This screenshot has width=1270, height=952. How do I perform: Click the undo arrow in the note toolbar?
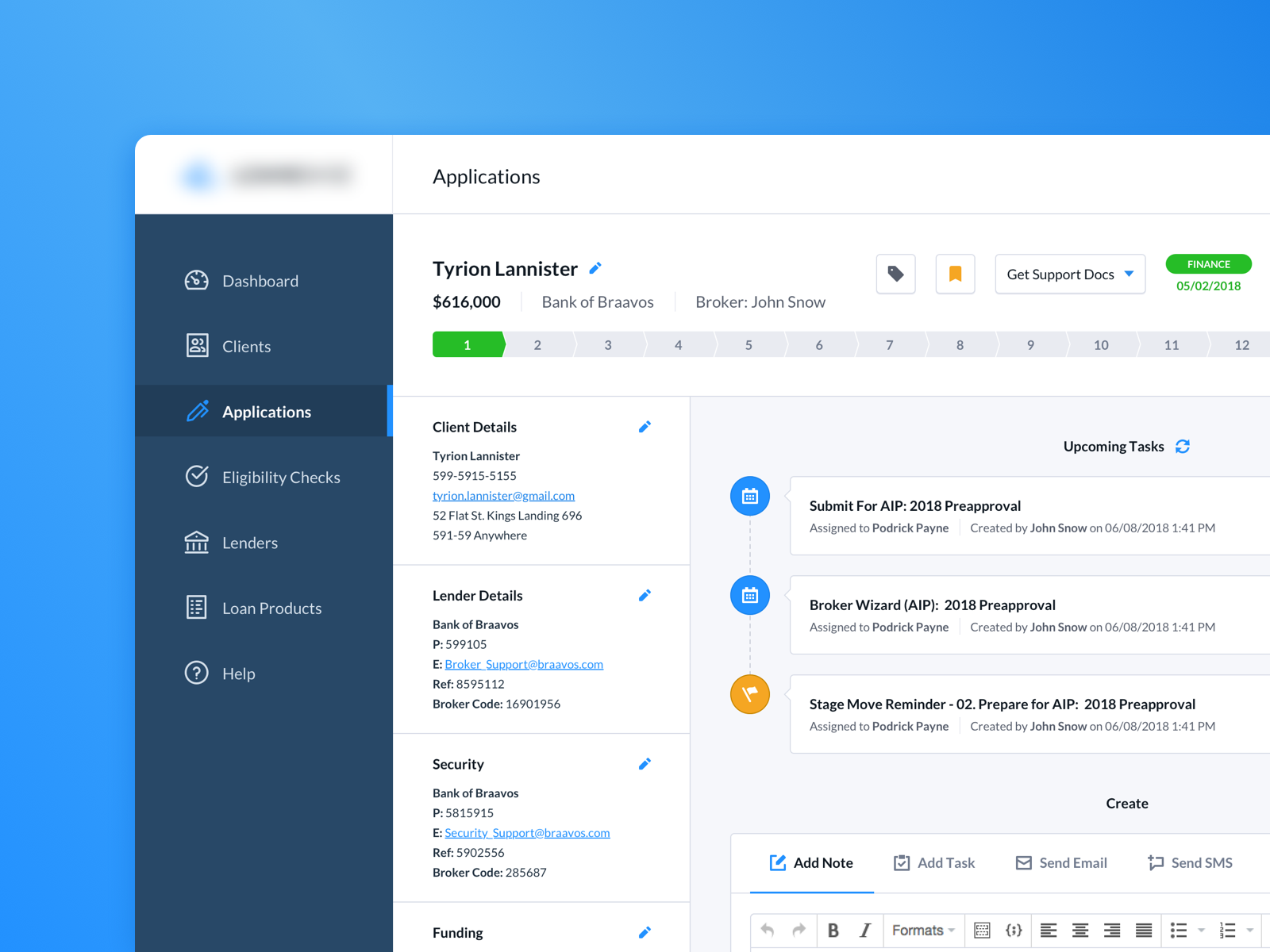(x=766, y=930)
